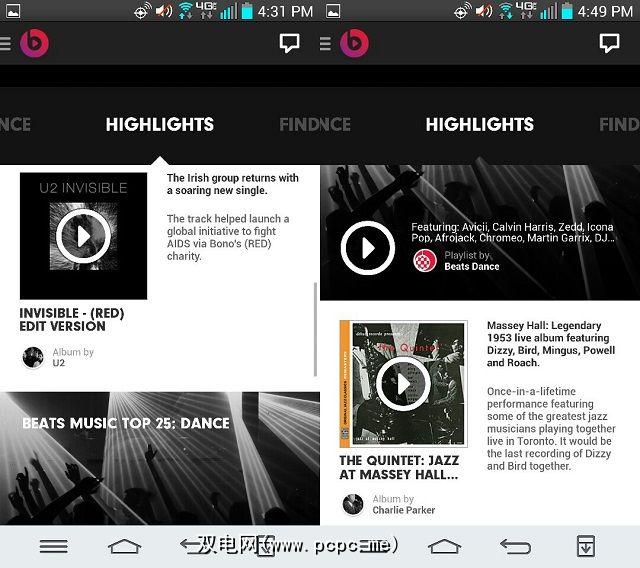Tap the picture notification icon in right status bar
Image resolution: width=640 pixels, height=568 pixels.
pos(333,11)
